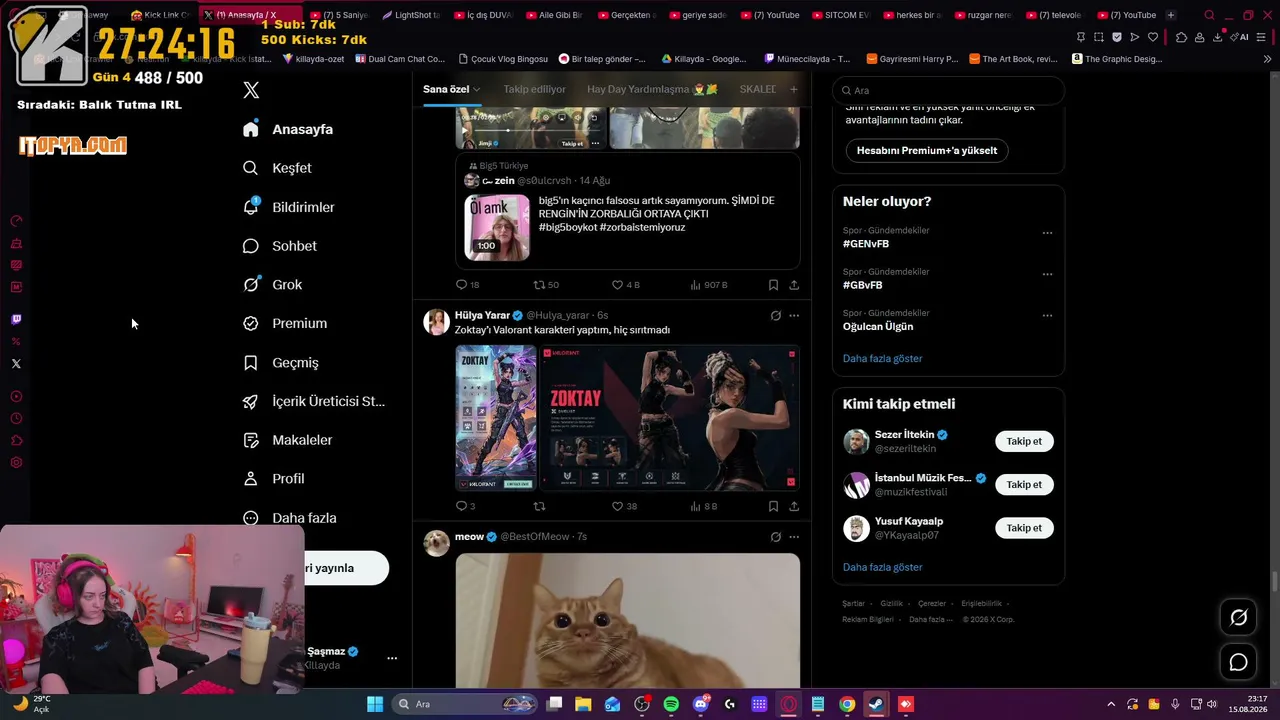This screenshot has height=720, width=1280.
Task: Open killayda-ozet bookmark
Action: click(x=313, y=59)
